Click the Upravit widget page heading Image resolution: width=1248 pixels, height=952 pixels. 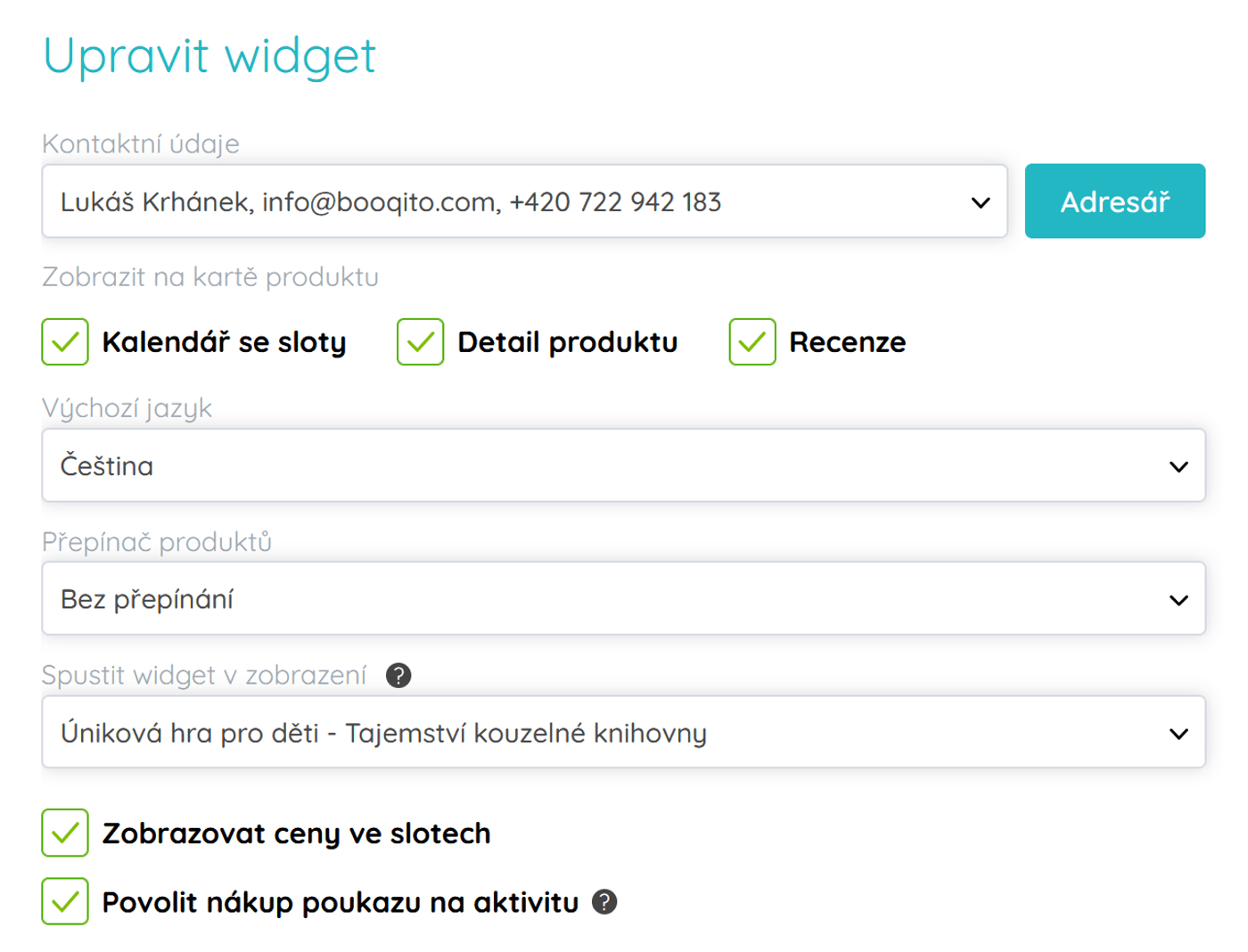pos(209,56)
